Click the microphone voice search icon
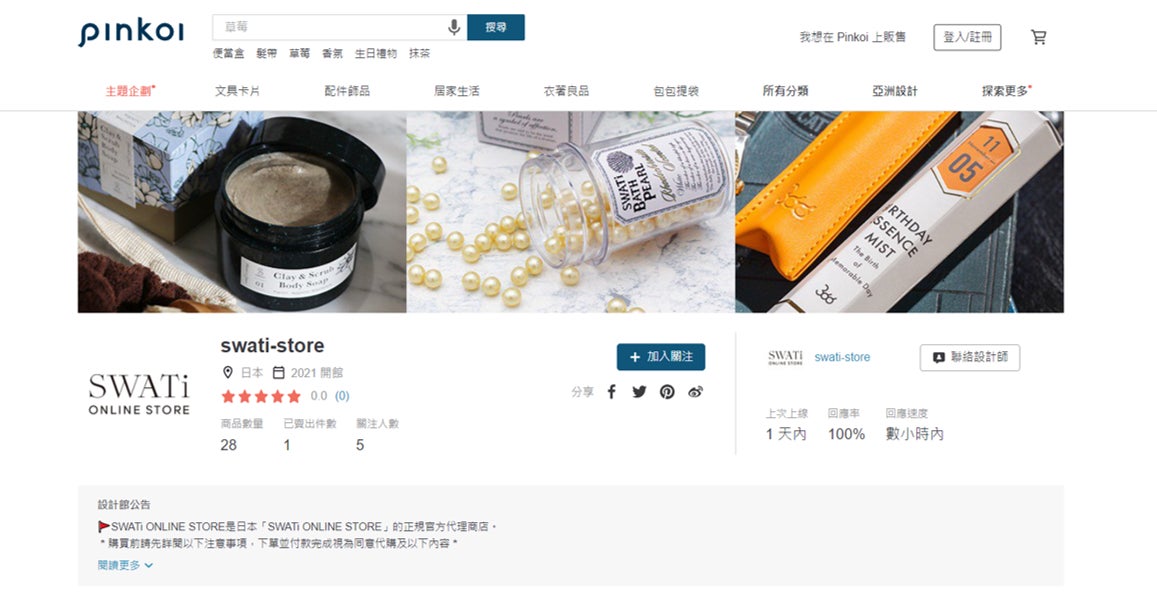 click(x=454, y=27)
